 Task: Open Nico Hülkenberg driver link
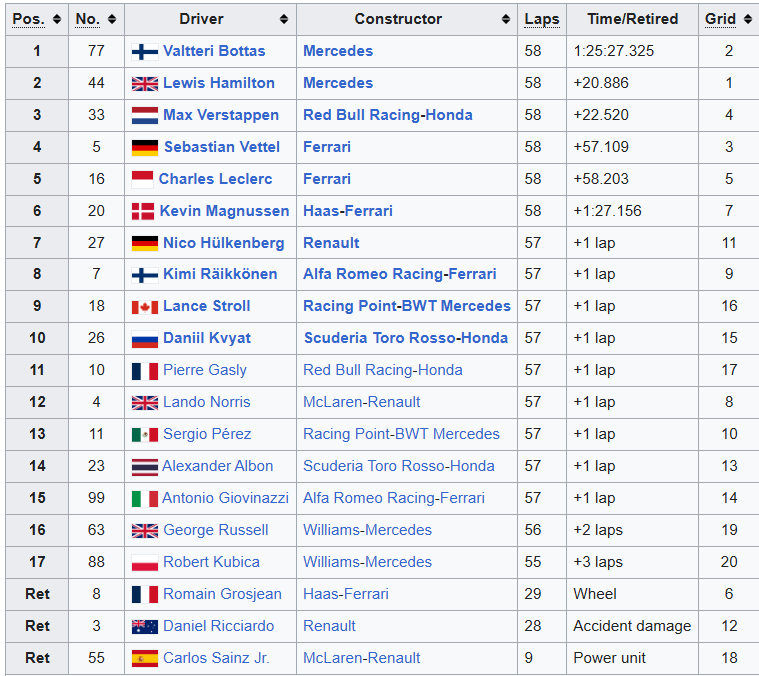tap(224, 243)
